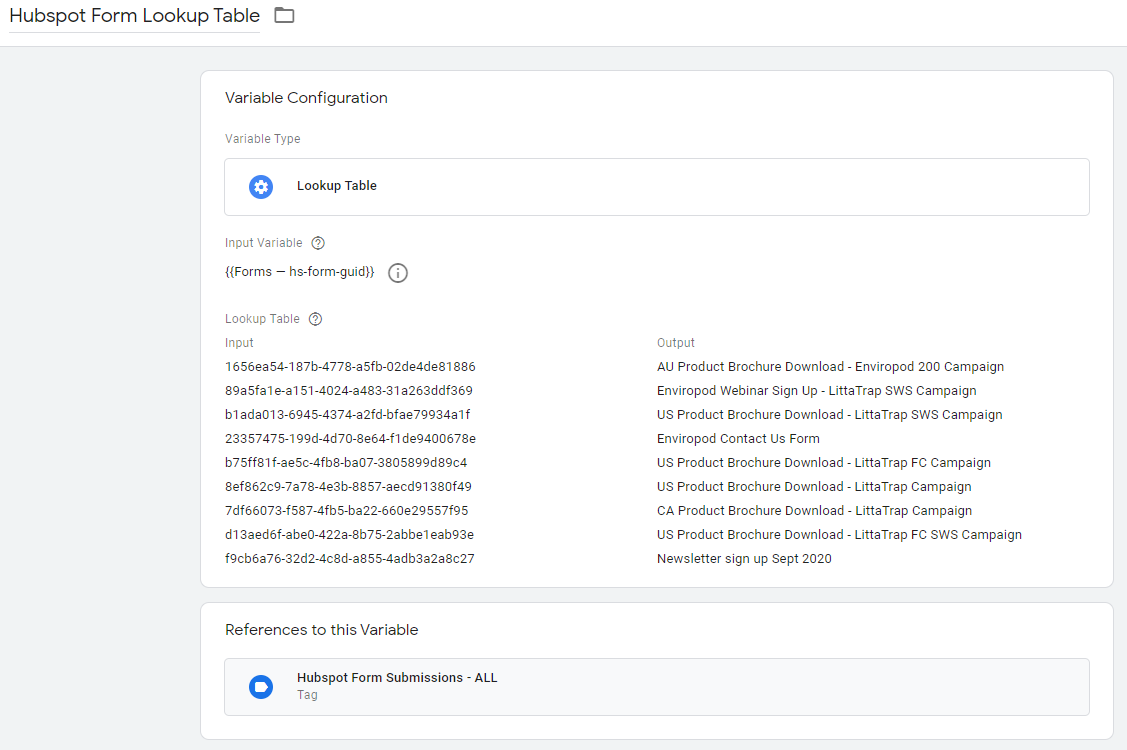Select the Enviropod Webinar Sign Up output

tap(817, 390)
